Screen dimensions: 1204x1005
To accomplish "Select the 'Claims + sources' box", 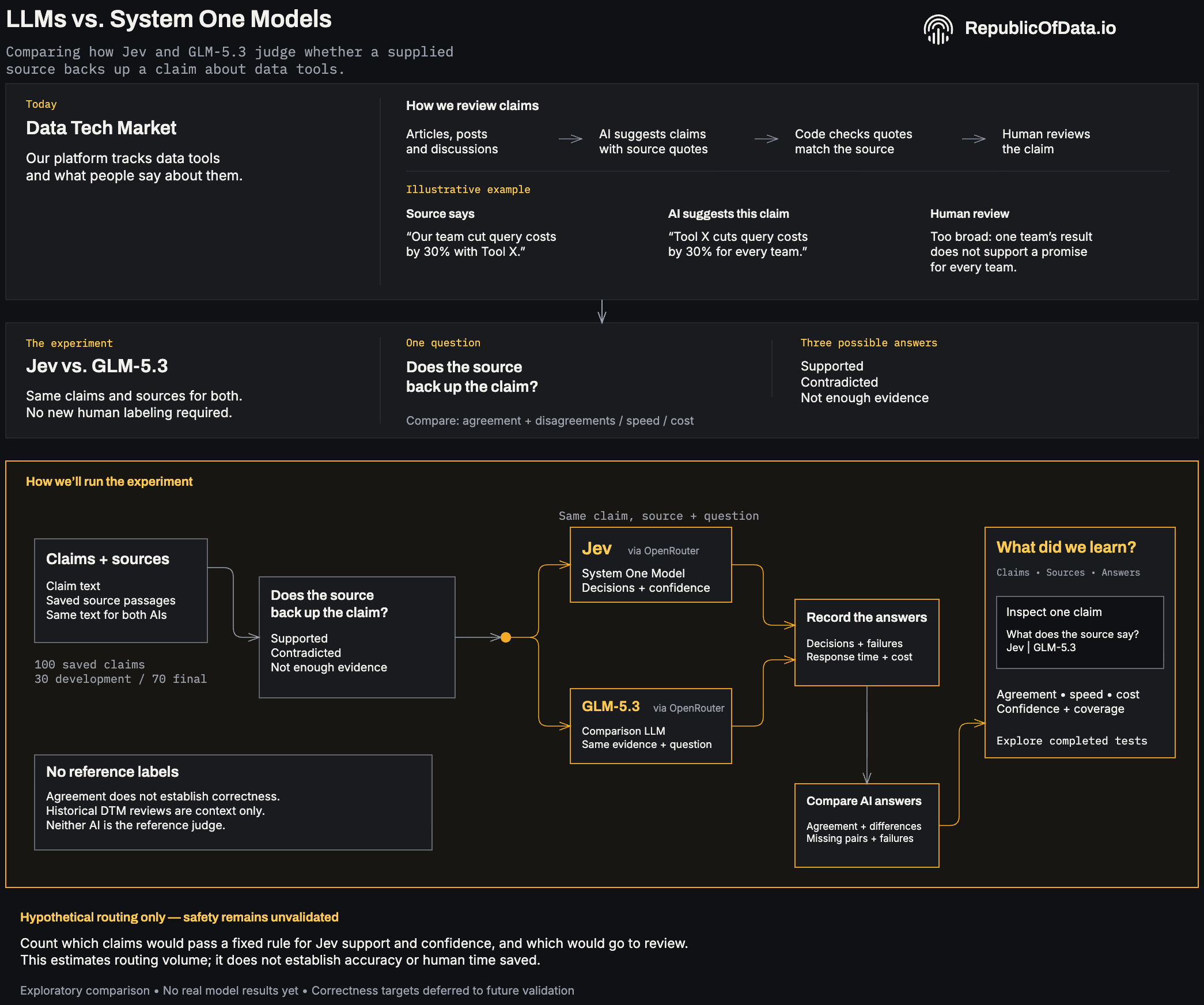I will point(121,591).
